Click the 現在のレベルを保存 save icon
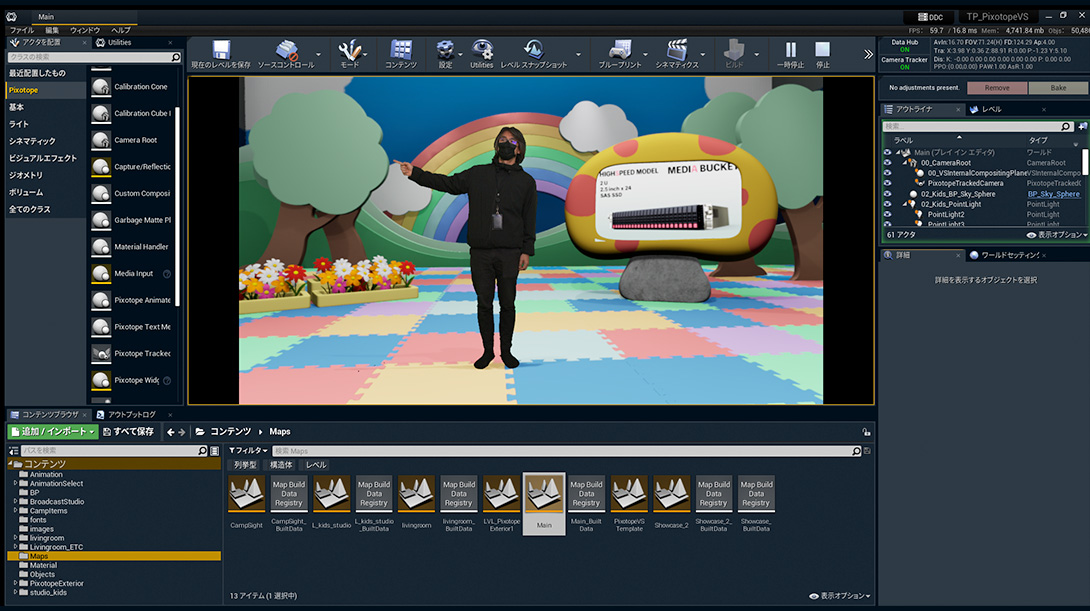The width and height of the screenshot is (1090, 611). pyautogui.click(x=221, y=49)
